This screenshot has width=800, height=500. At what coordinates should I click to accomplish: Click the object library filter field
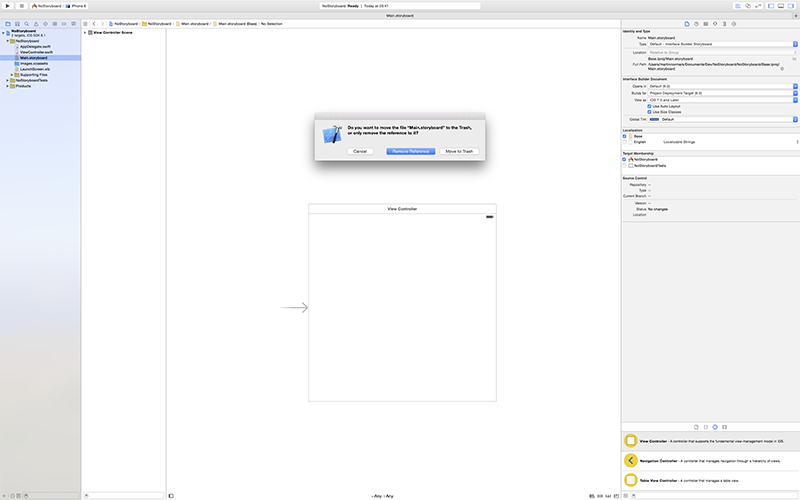[714, 496]
